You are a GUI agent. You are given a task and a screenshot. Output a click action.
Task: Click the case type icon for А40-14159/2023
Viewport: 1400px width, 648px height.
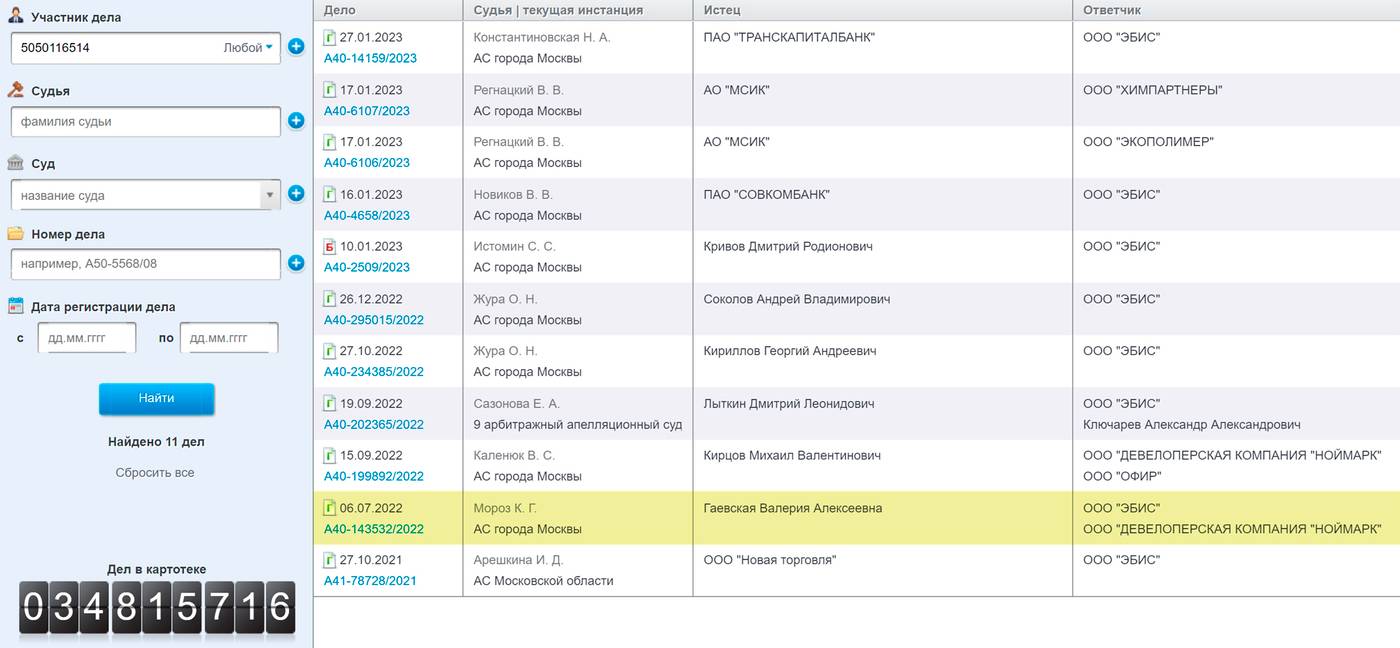click(330, 38)
